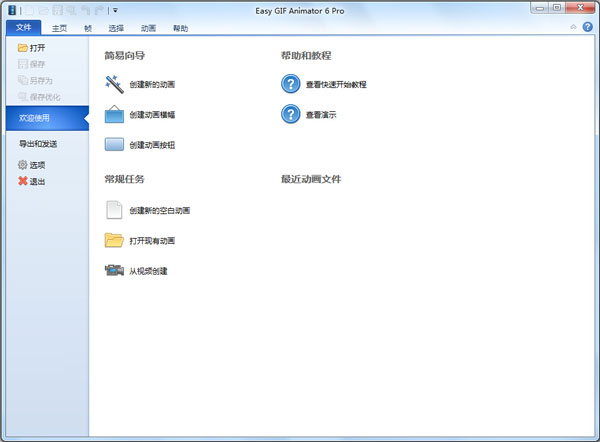Click the 查看快速开始教程 link text

[336, 85]
